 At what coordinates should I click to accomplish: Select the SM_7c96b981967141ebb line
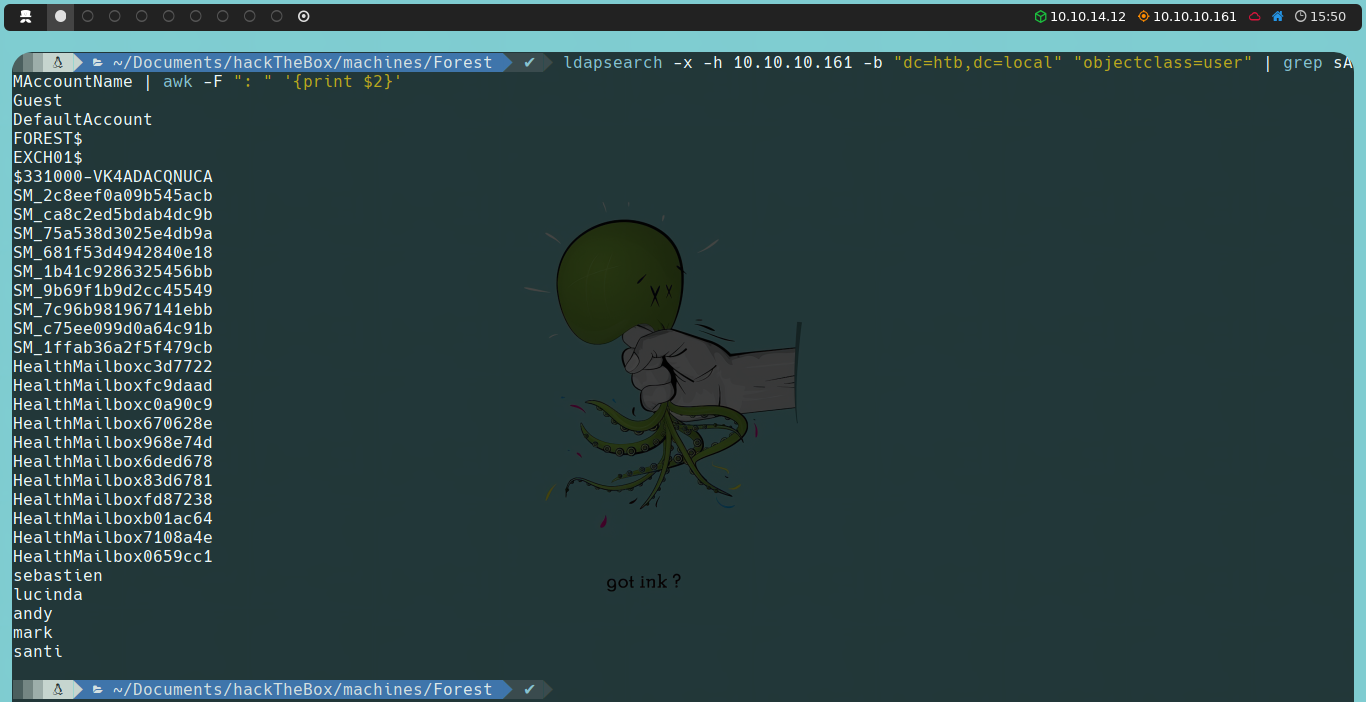tap(113, 309)
